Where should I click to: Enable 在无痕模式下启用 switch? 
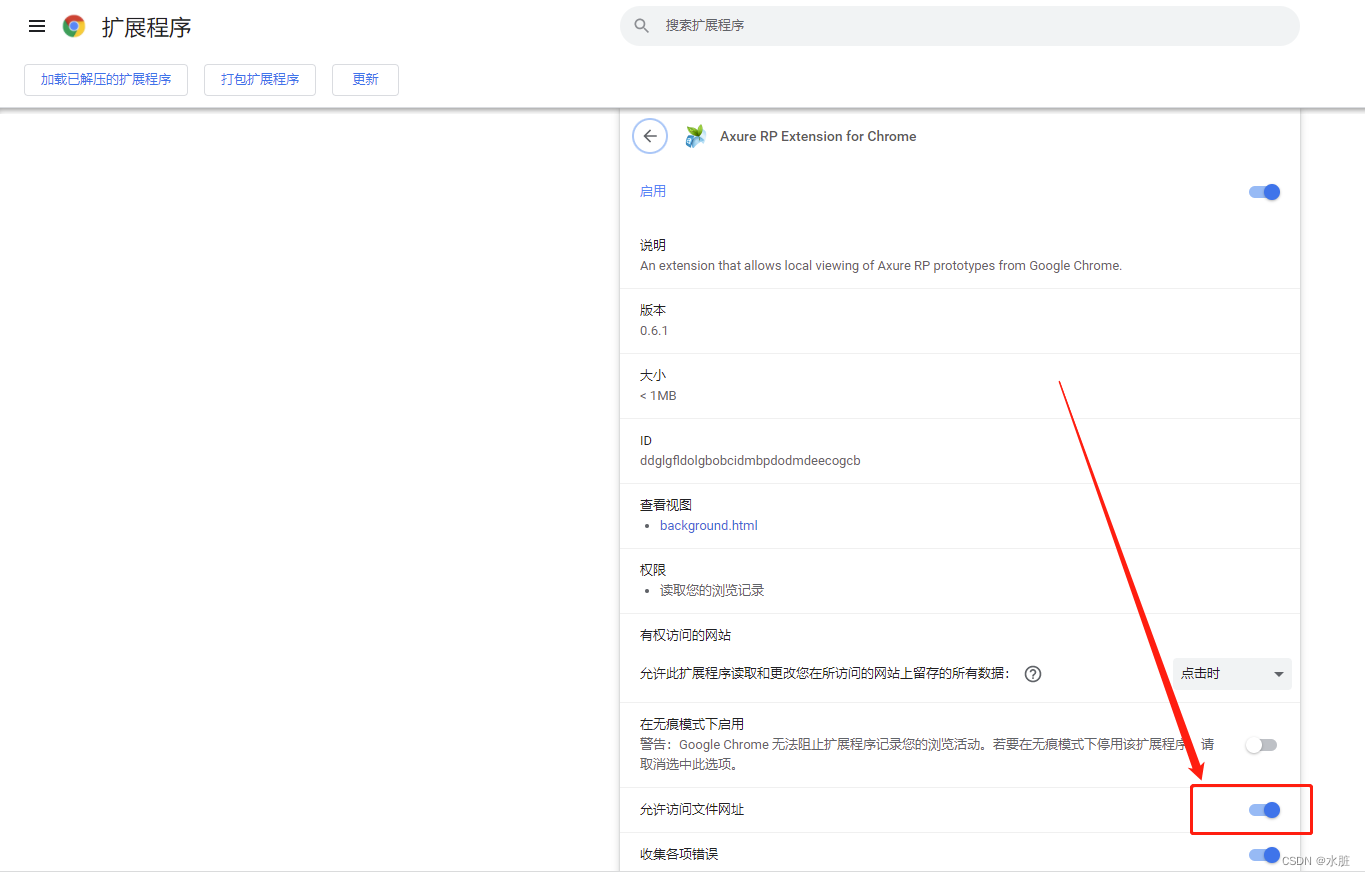pos(1261,745)
